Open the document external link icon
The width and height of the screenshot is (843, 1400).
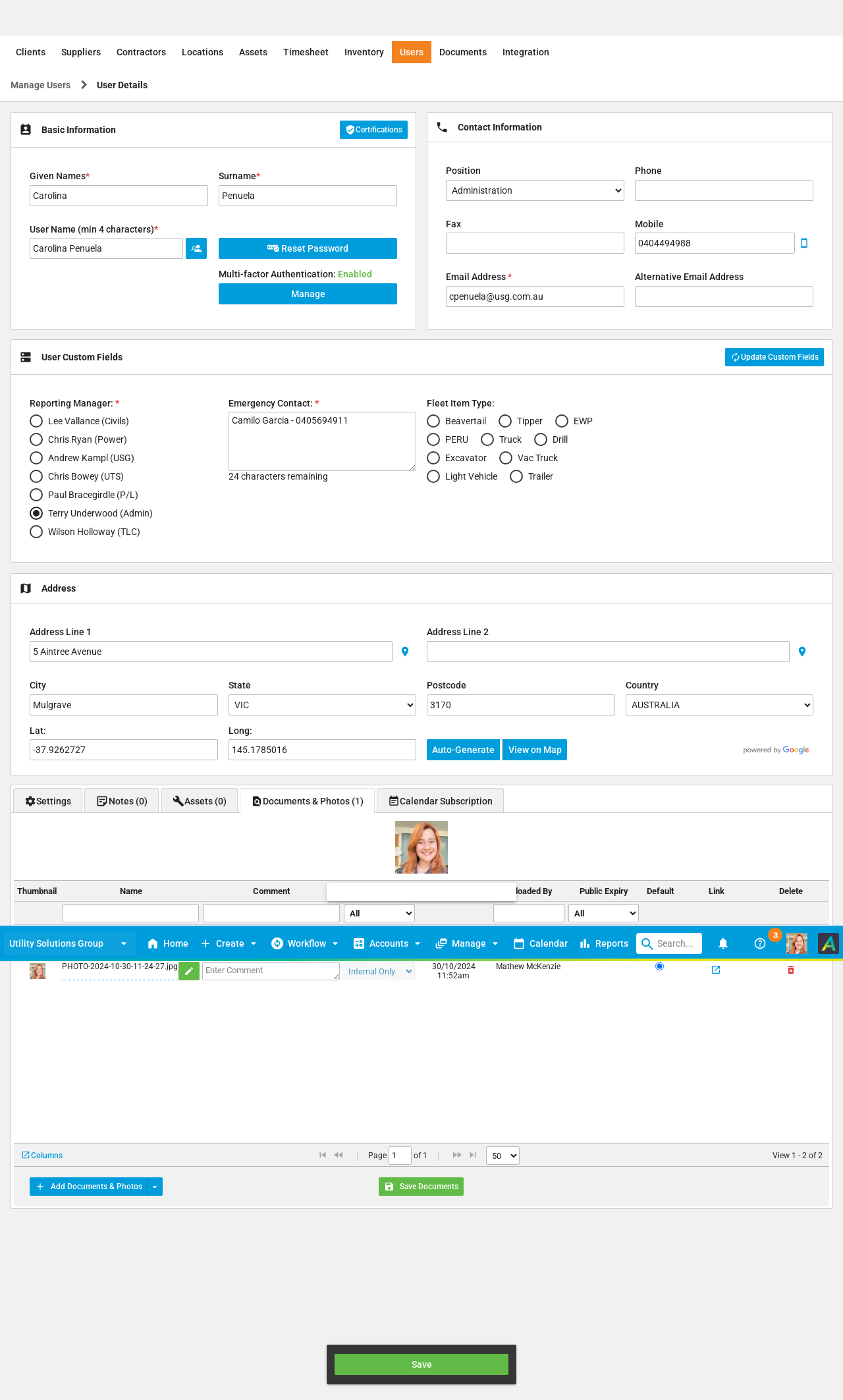tap(716, 970)
